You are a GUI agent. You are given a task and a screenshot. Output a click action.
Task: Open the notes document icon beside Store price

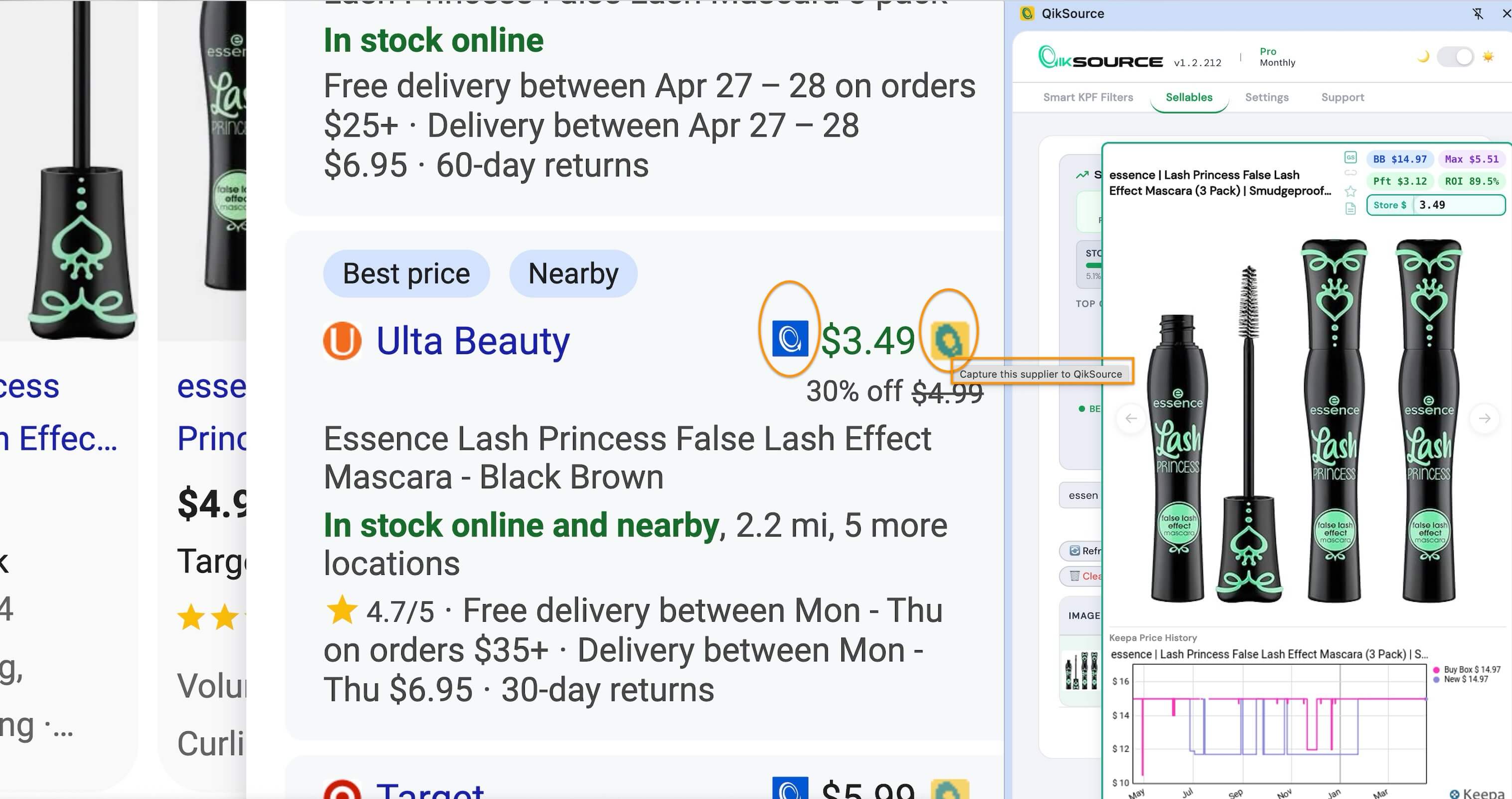click(x=1351, y=209)
